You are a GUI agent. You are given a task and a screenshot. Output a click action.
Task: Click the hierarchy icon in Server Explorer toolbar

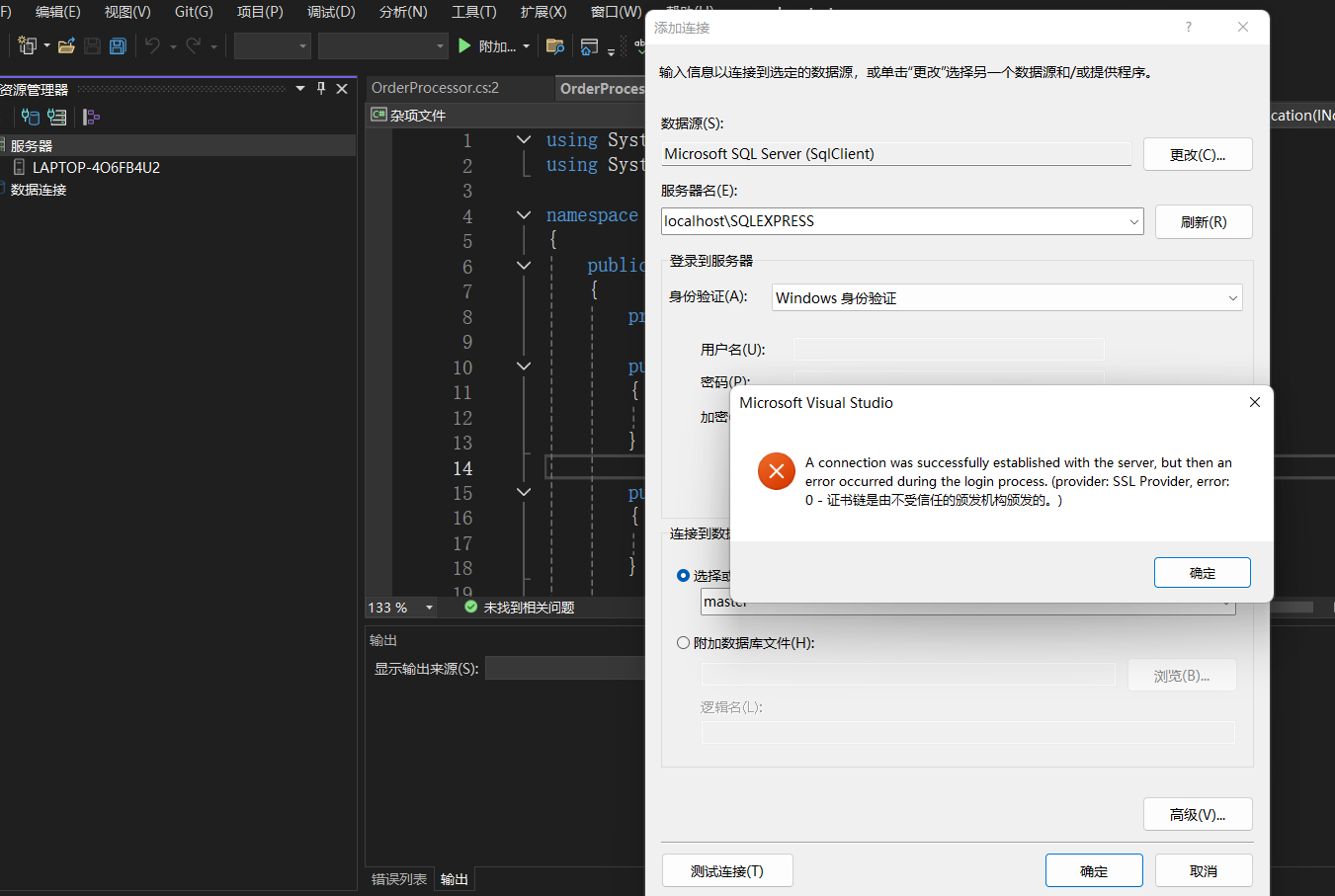[92, 117]
